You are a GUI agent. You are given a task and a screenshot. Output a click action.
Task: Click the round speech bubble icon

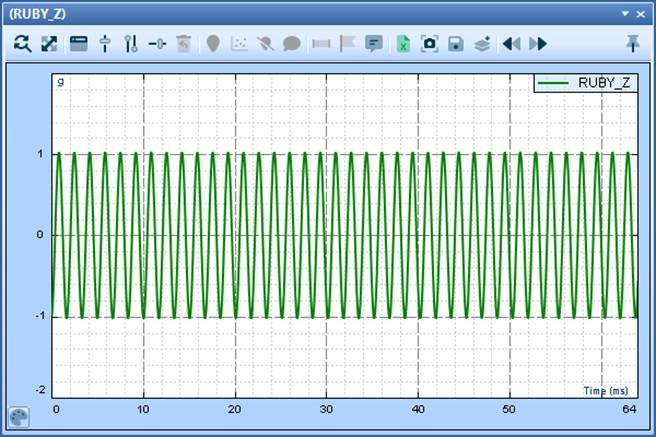(292, 43)
